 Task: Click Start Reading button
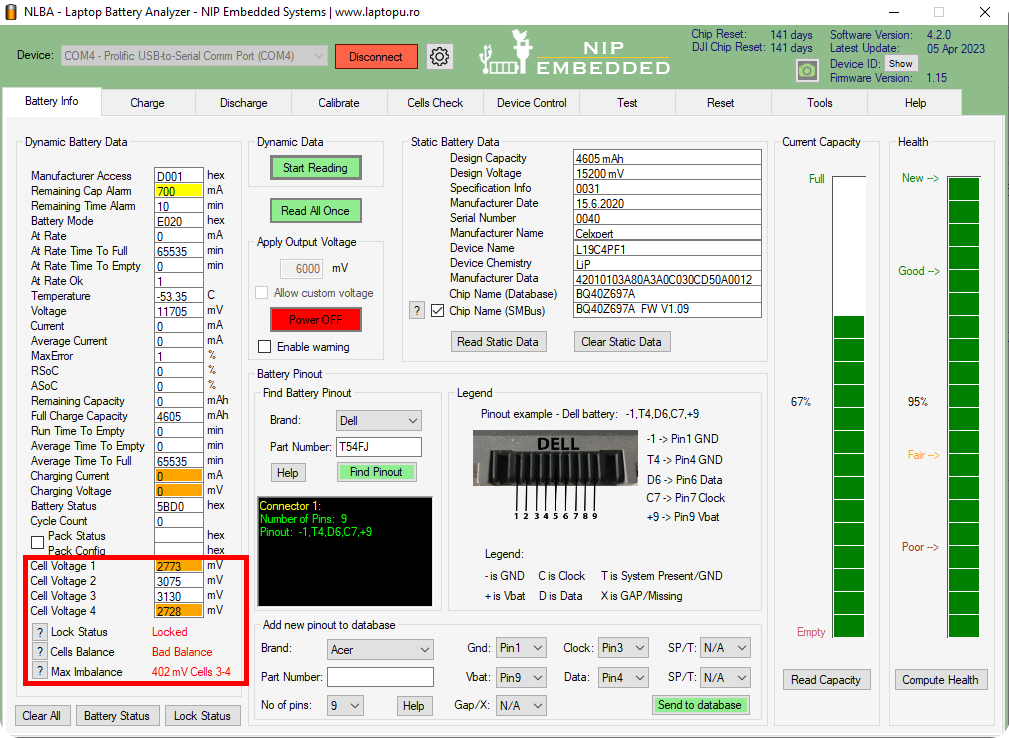[315, 168]
